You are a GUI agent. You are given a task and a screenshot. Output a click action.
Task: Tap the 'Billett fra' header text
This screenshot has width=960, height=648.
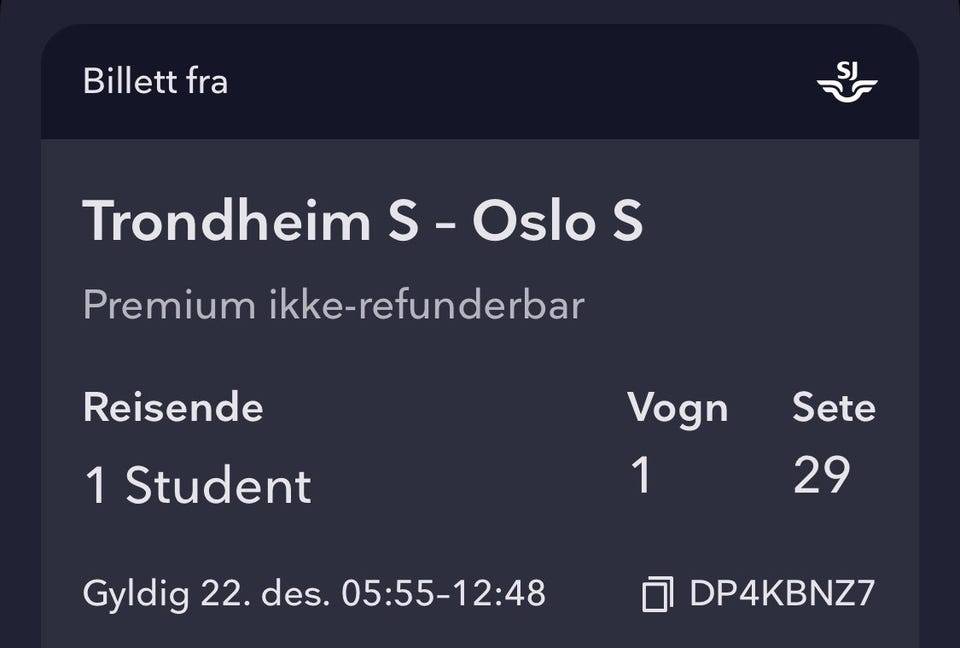pyautogui.click(x=156, y=81)
